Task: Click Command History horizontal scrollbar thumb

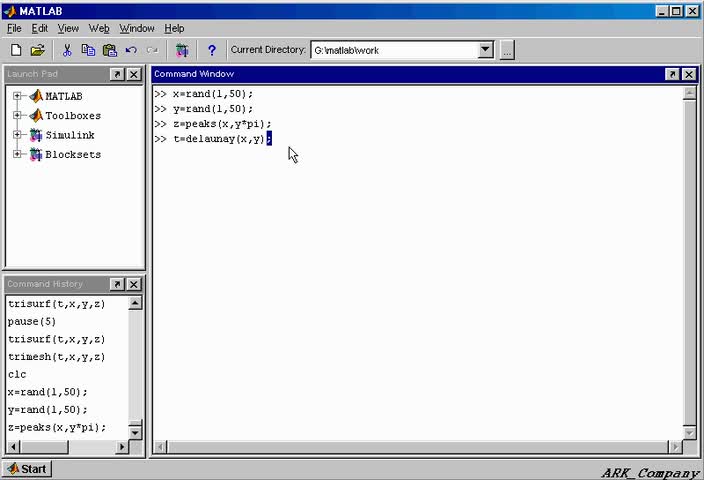Action: [x=44, y=447]
